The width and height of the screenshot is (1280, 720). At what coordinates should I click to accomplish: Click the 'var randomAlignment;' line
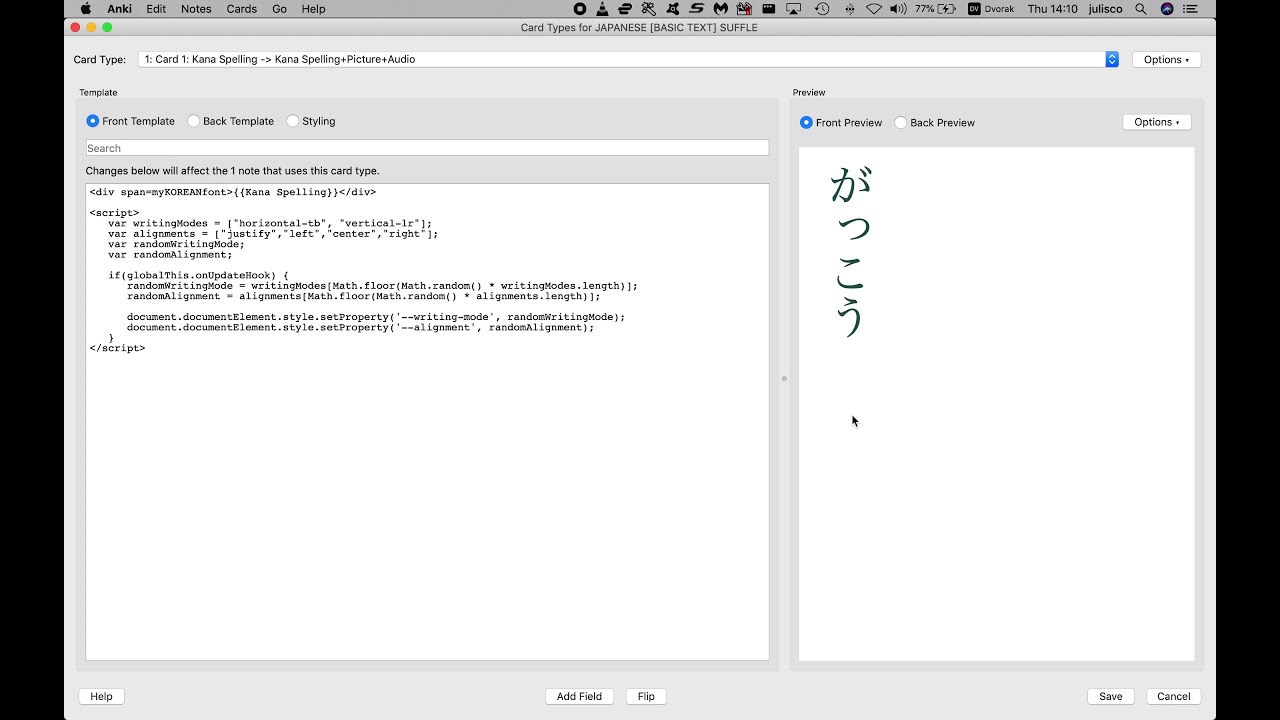[x=170, y=255]
